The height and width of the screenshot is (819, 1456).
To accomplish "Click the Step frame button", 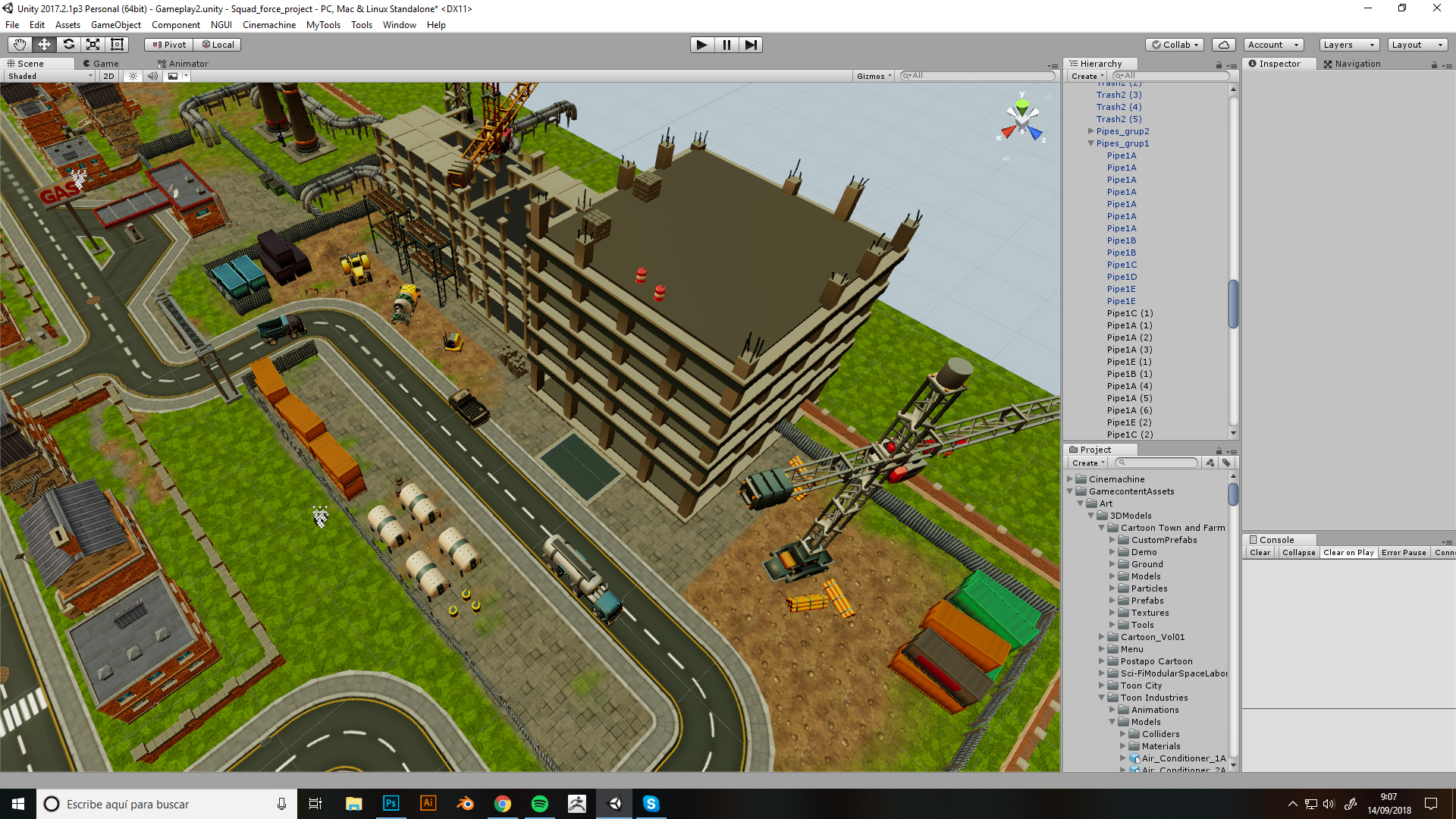I will coord(751,45).
